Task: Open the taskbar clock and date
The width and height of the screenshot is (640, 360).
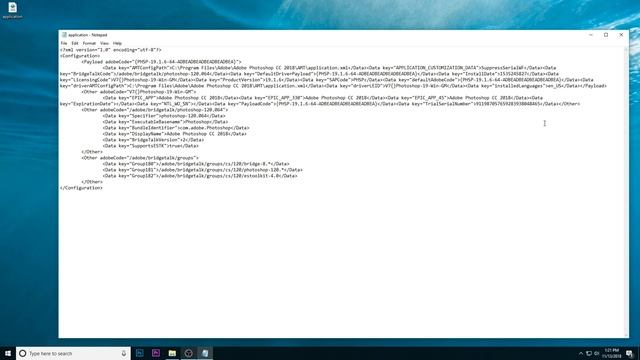Action: pyautogui.click(x=611, y=353)
